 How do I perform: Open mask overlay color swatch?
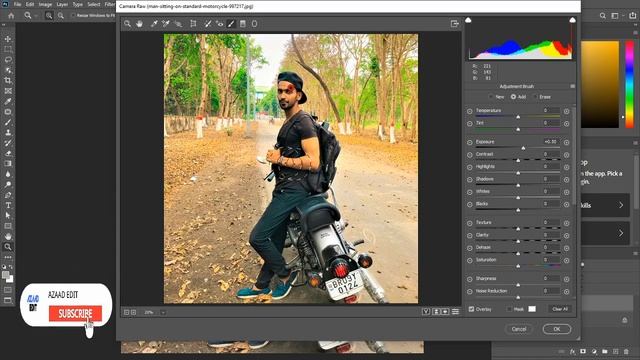532,309
